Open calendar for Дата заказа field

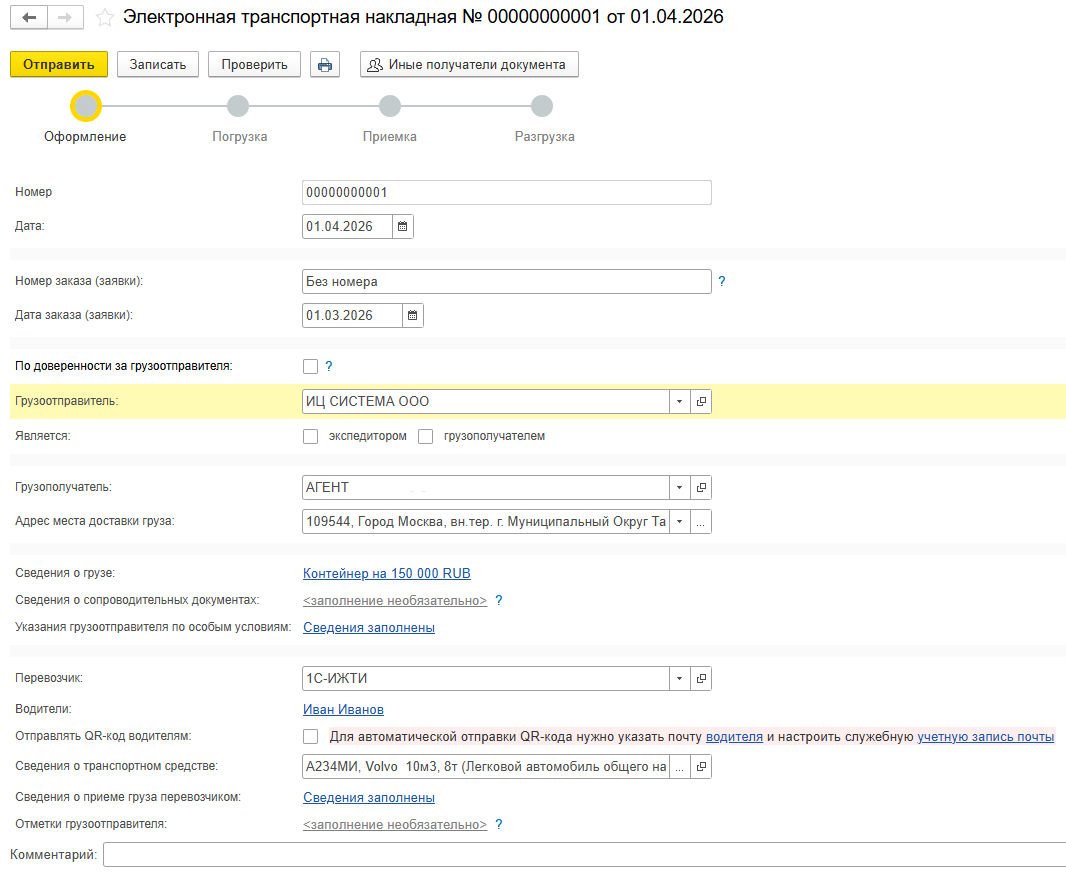coord(412,316)
